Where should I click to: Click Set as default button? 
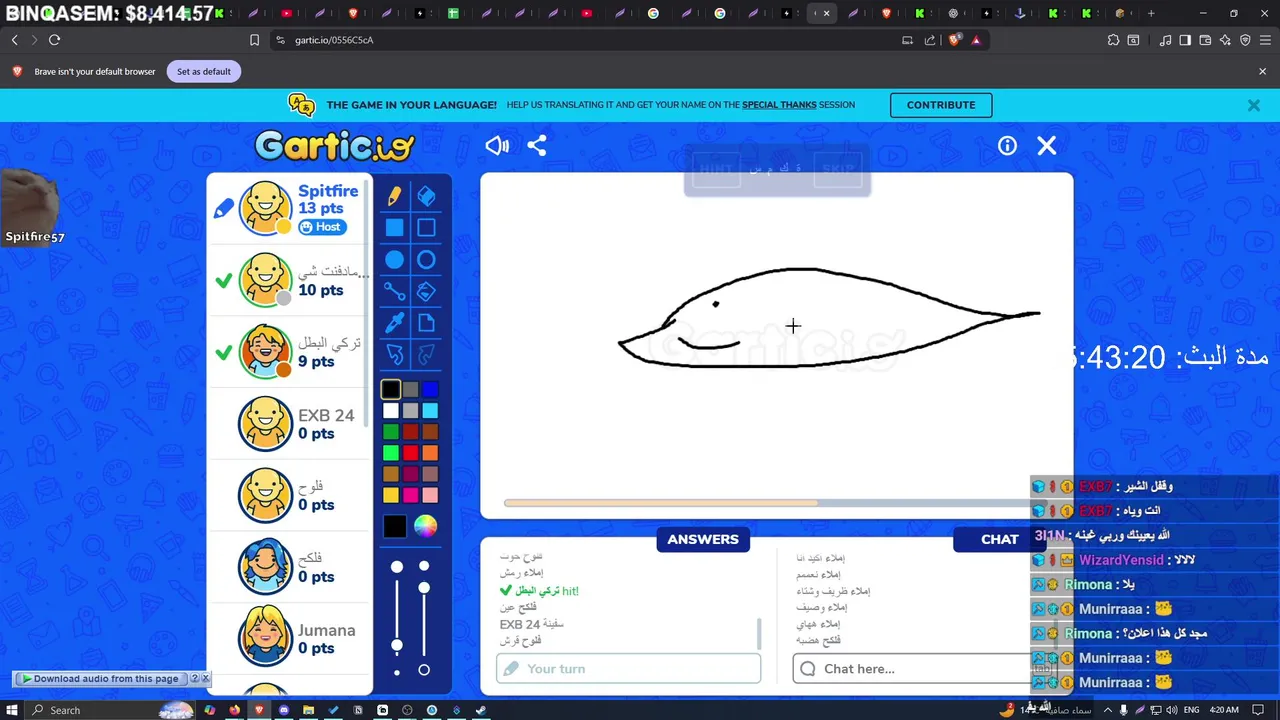[x=204, y=71]
